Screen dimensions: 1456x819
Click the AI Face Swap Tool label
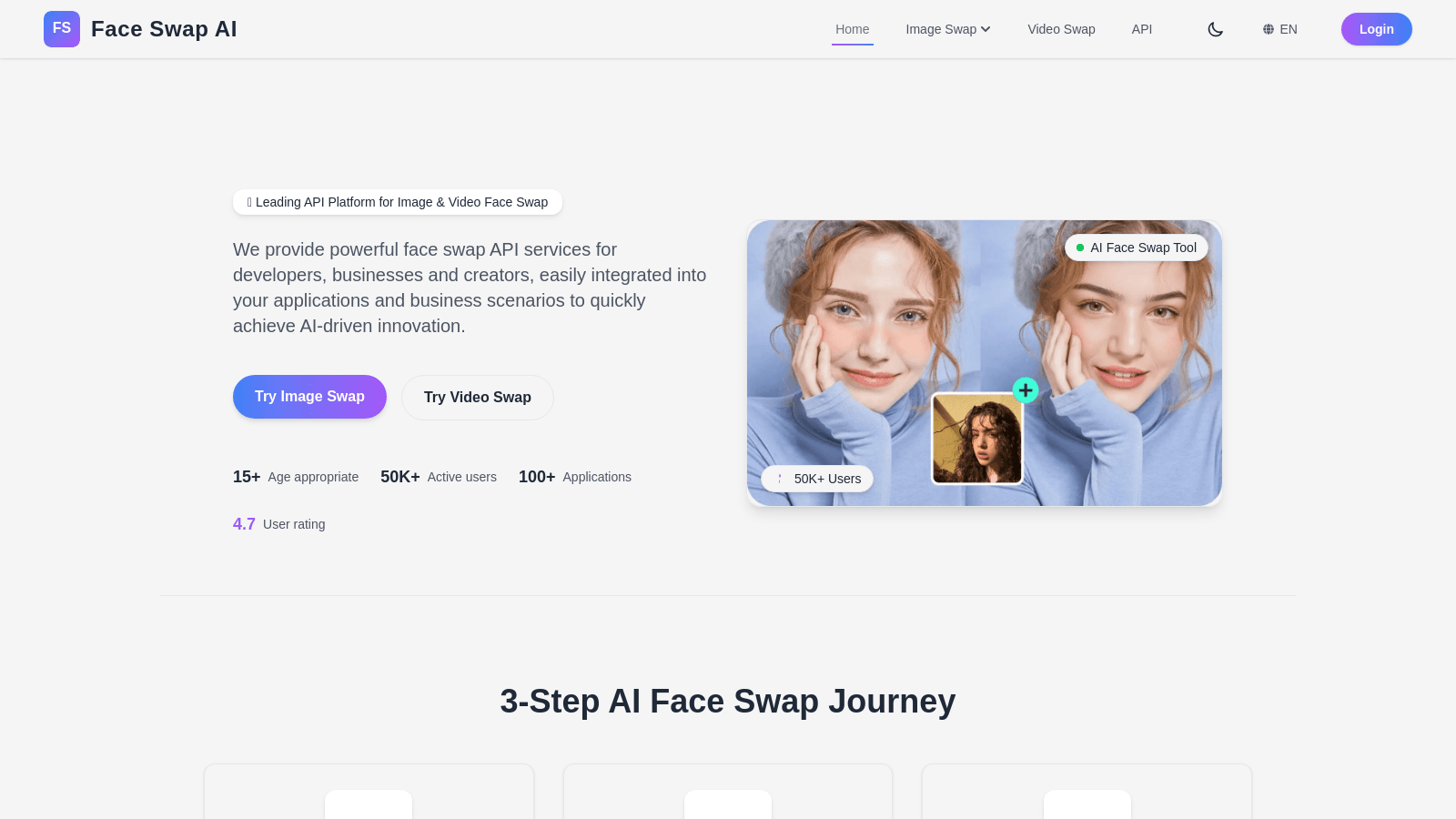coord(1143,248)
